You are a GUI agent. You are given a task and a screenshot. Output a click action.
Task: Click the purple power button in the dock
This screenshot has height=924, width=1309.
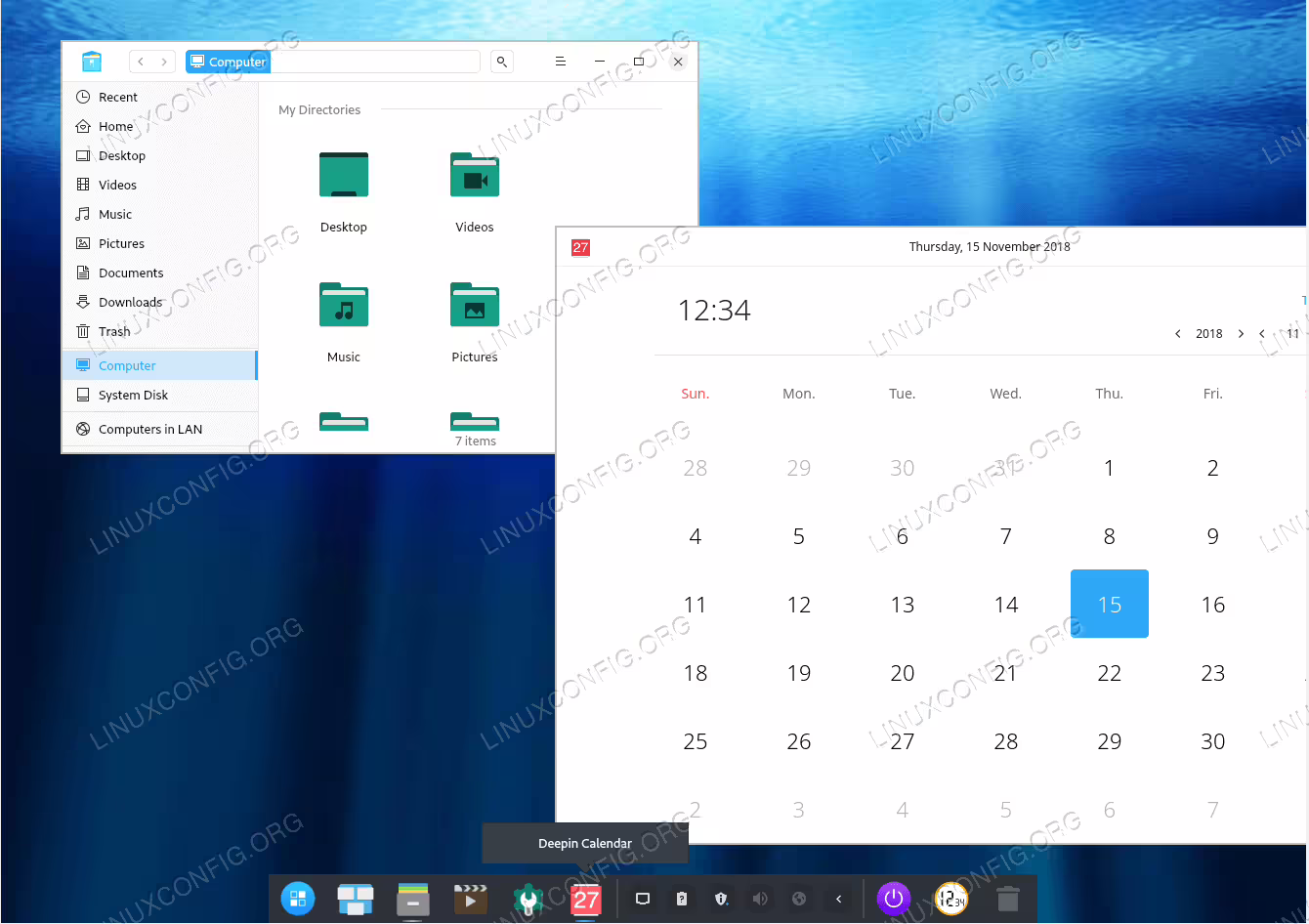click(894, 899)
